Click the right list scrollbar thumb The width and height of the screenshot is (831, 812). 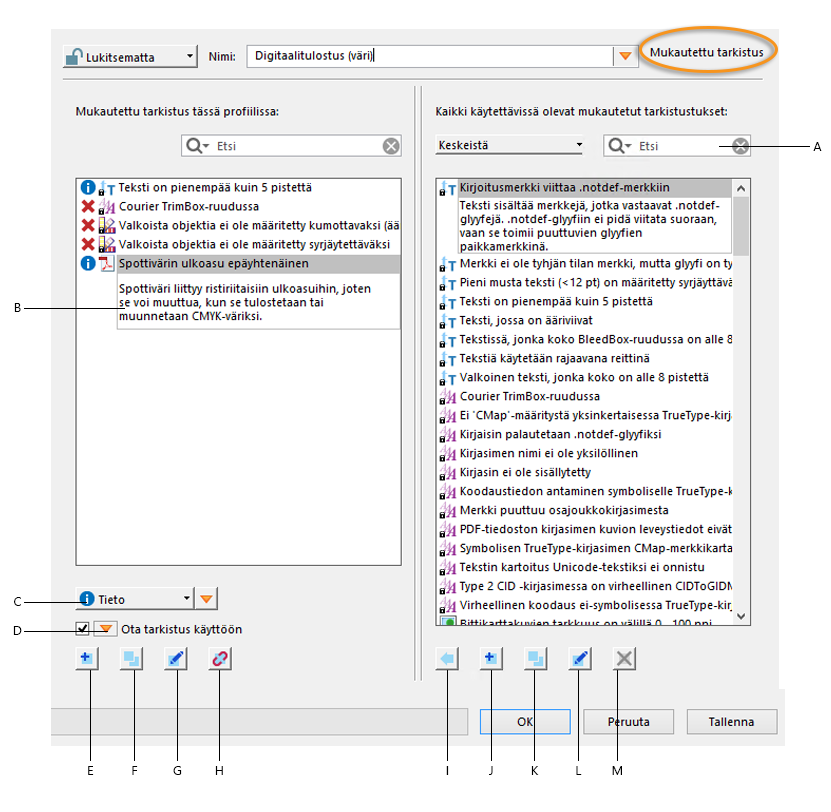[x=741, y=226]
